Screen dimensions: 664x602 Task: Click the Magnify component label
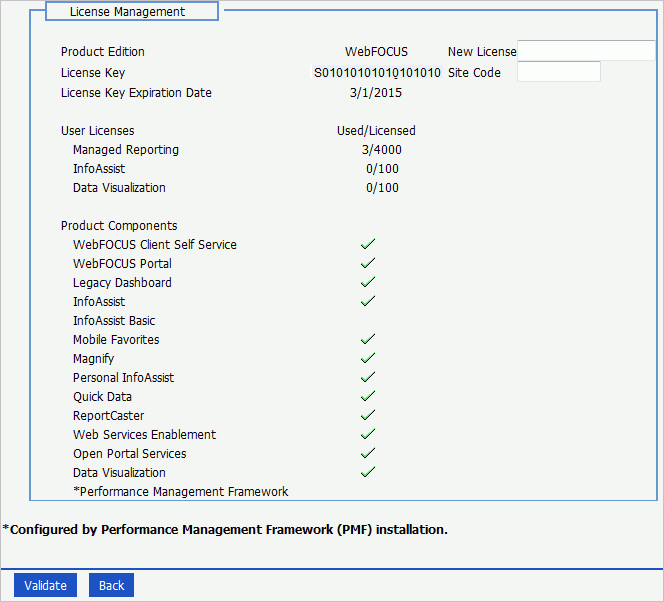pos(93,359)
